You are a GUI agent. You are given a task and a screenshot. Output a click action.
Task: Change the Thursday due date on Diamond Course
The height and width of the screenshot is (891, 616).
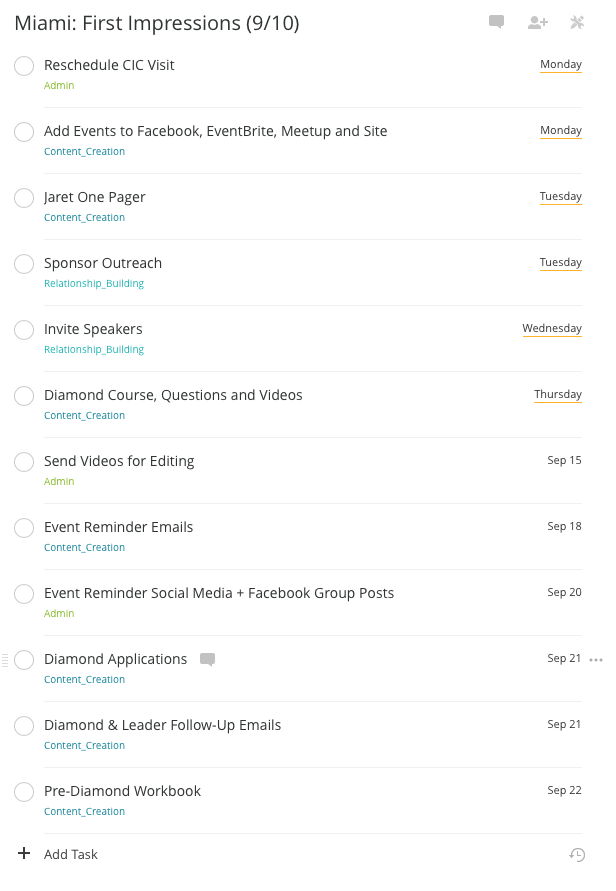click(x=558, y=394)
